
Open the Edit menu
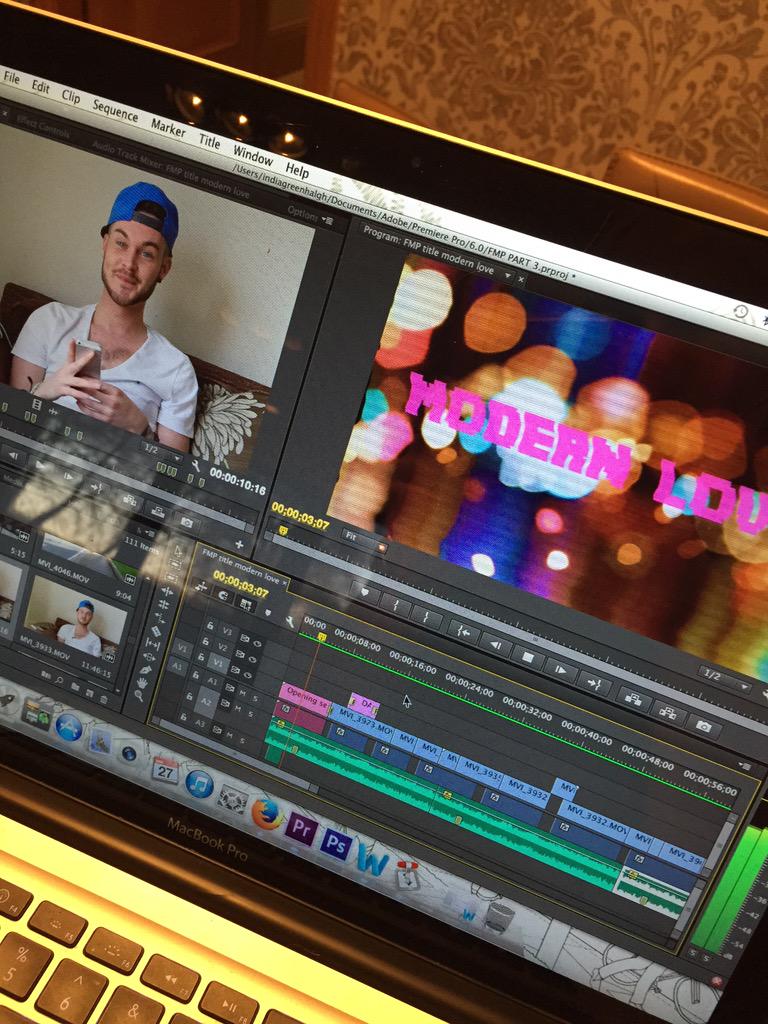(40, 86)
